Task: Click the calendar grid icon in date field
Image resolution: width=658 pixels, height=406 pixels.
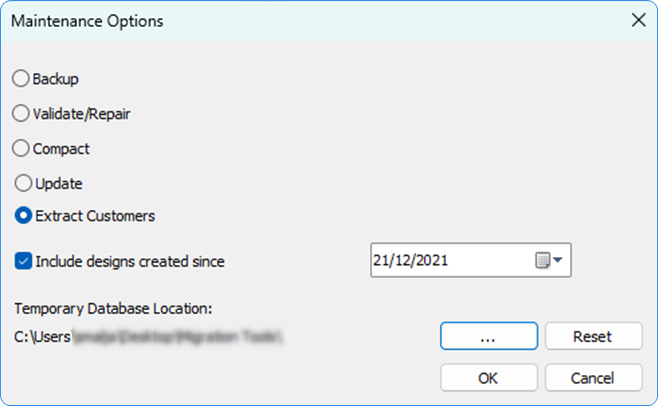Action: pos(542,261)
